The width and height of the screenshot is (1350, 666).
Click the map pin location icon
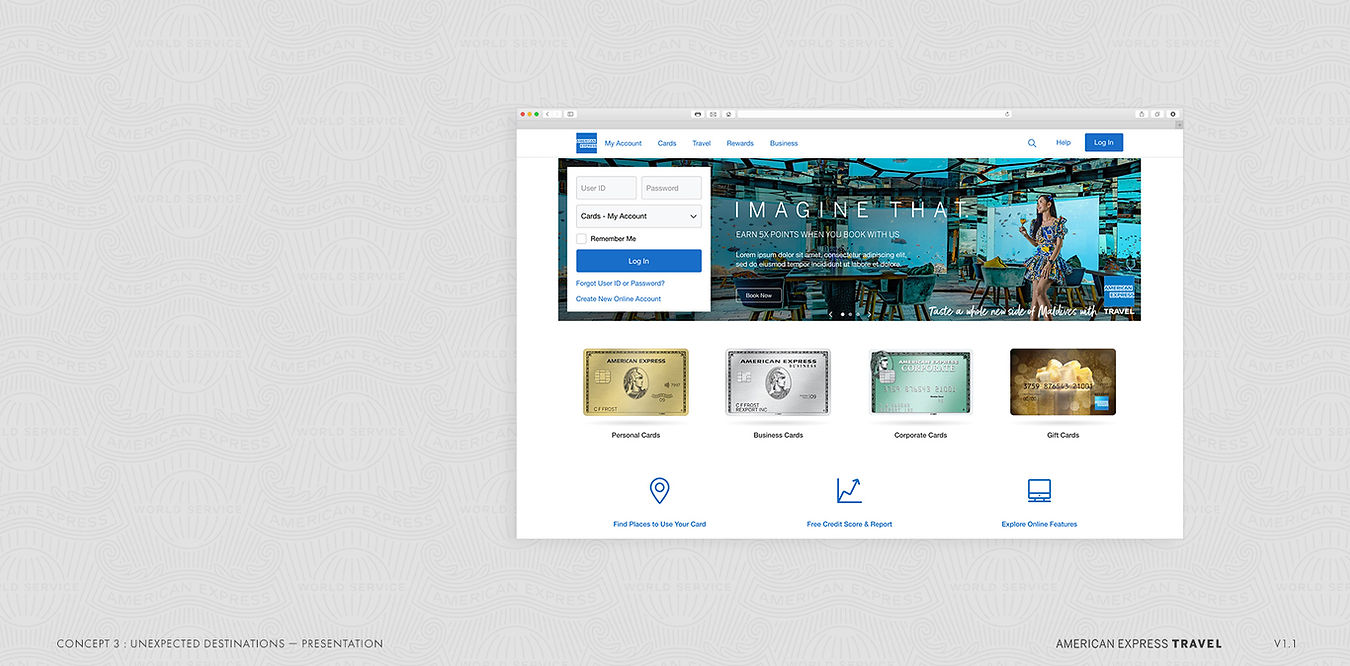[x=659, y=490]
